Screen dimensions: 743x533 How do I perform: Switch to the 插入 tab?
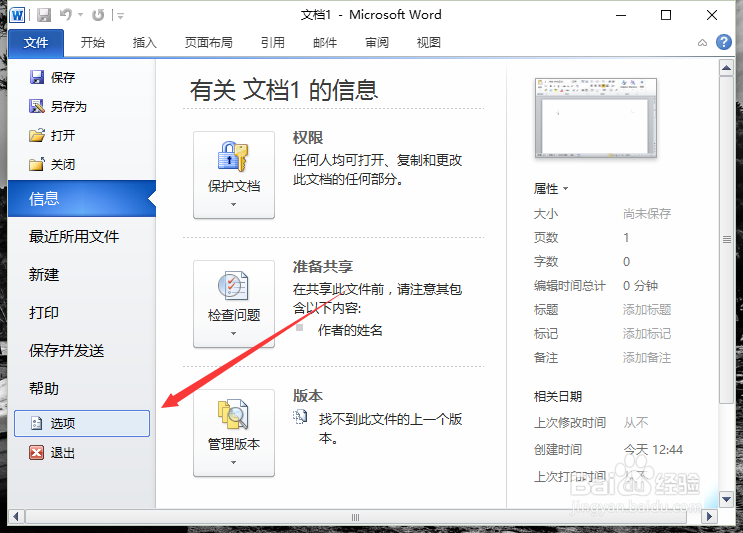pyautogui.click(x=145, y=43)
